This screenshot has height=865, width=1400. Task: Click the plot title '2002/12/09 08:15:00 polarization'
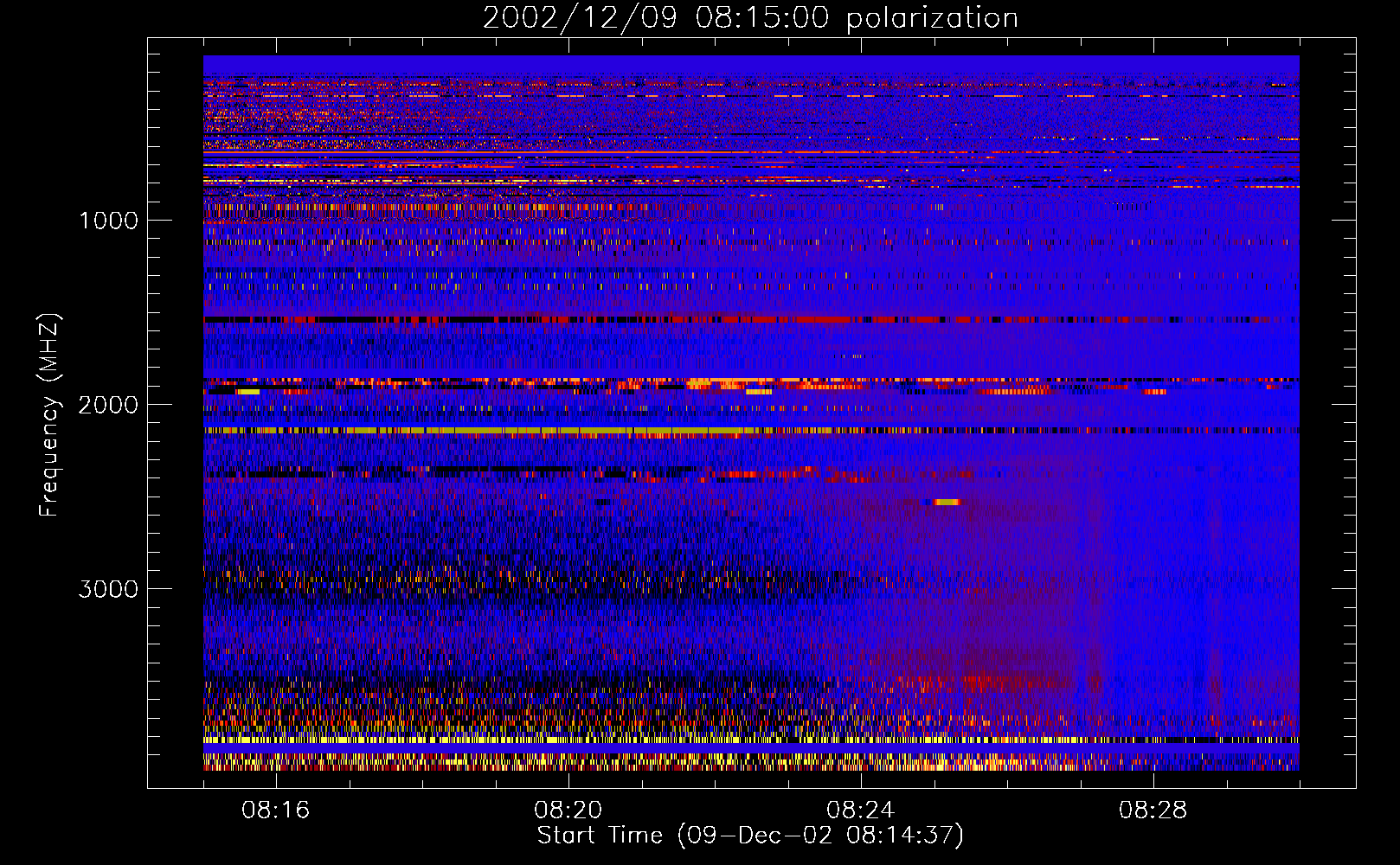point(750,18)
